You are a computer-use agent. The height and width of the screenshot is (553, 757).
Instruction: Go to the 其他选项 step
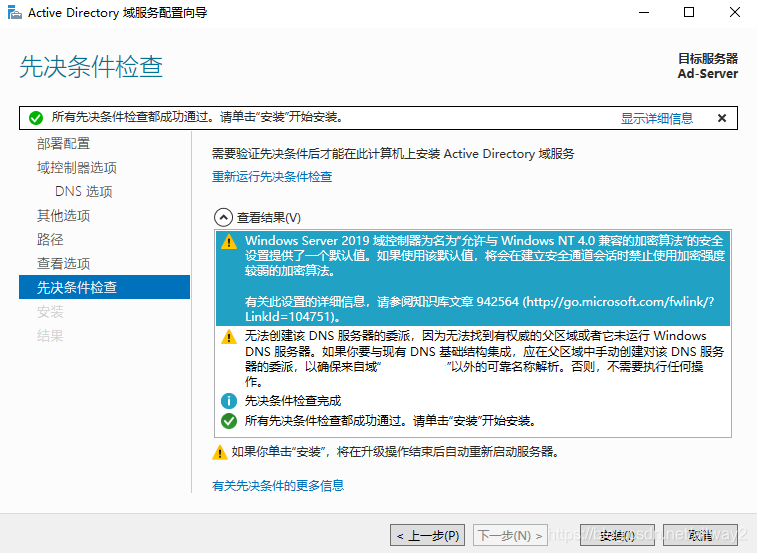(x=63, y=216)
